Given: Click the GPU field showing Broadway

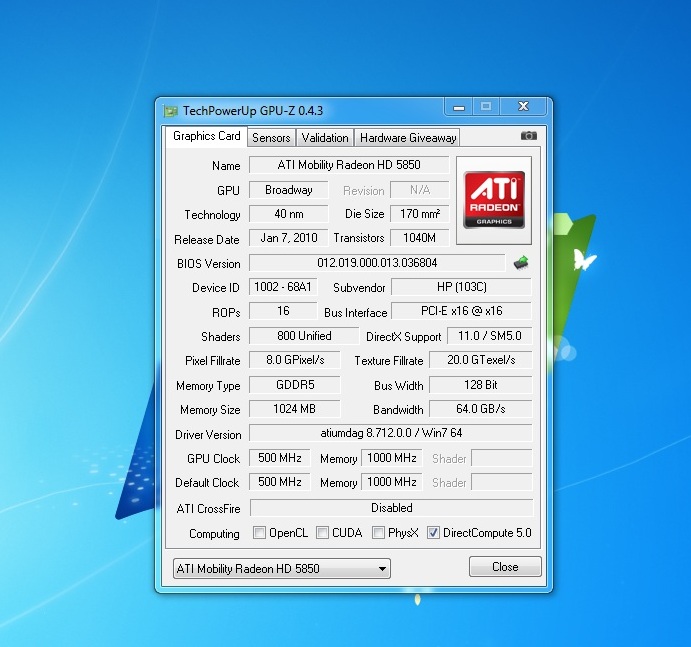Looking at the screenshot, I should (289, 190).
